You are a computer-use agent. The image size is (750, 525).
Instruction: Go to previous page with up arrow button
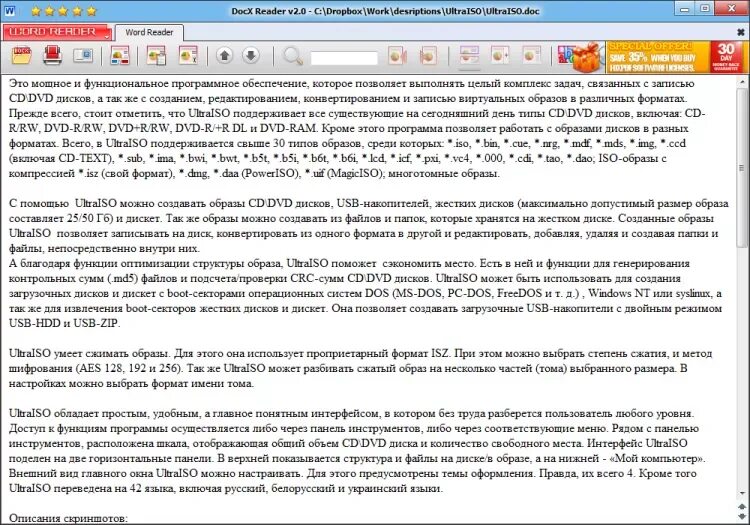pyautogui.click(x=224, y=55)
